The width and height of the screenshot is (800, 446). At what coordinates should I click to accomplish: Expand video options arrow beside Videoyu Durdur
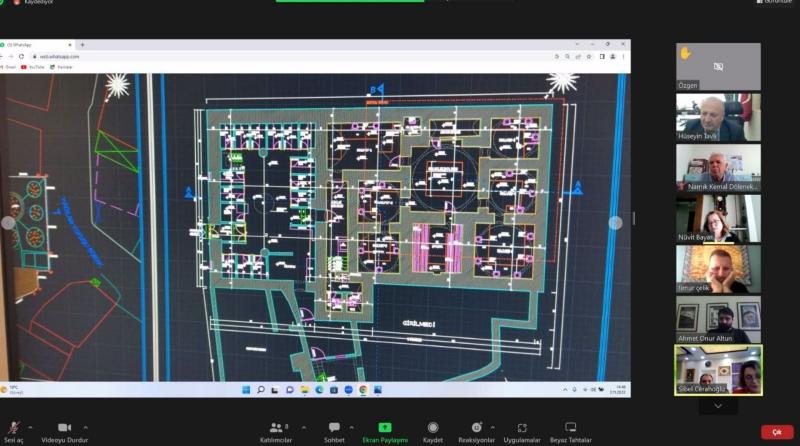[86, 427]
